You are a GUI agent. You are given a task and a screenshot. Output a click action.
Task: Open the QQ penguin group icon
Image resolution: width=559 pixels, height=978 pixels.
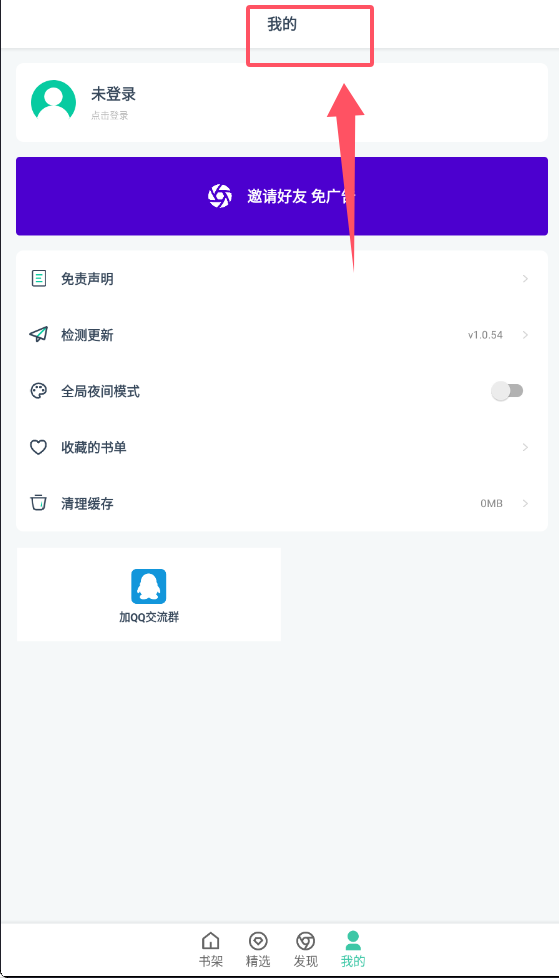pos(148,586)
